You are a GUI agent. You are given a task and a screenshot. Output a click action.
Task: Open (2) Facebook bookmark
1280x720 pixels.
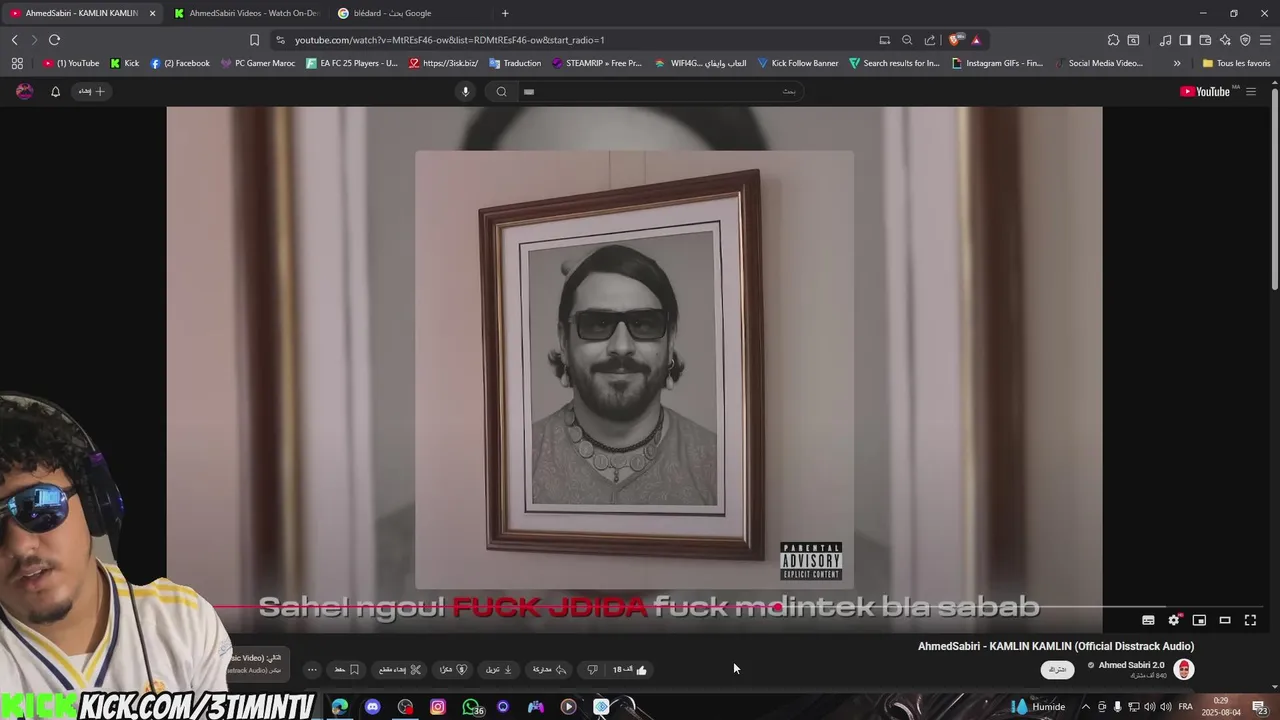point(180,63)
